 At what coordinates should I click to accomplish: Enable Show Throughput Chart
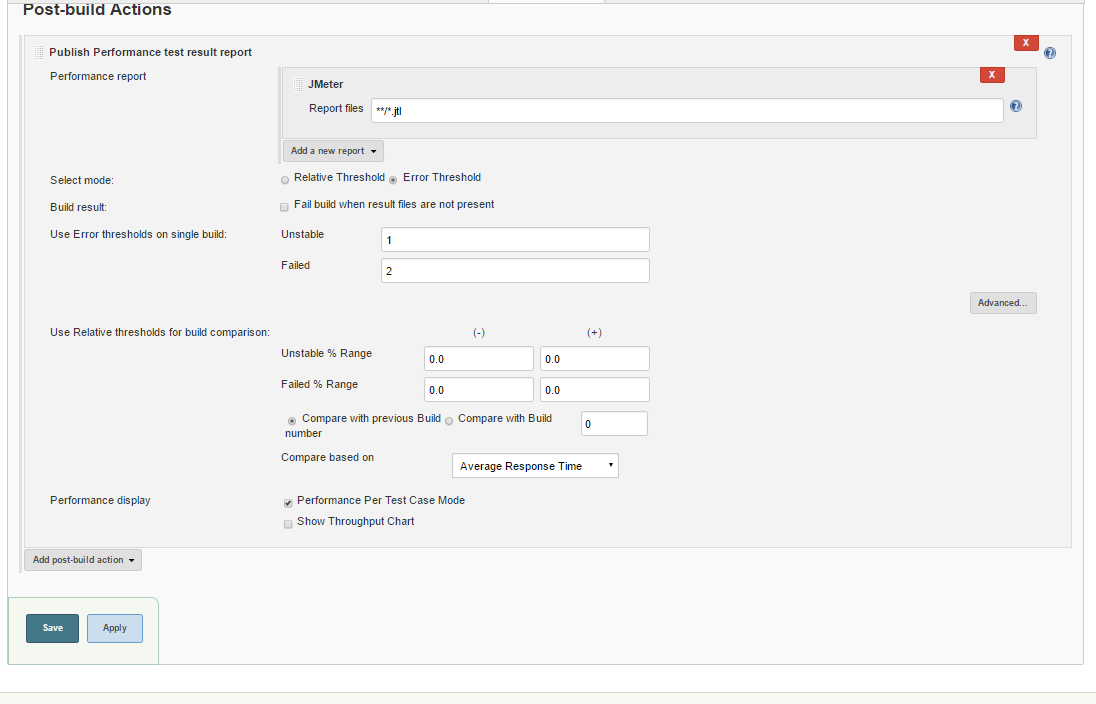point(288,523)
